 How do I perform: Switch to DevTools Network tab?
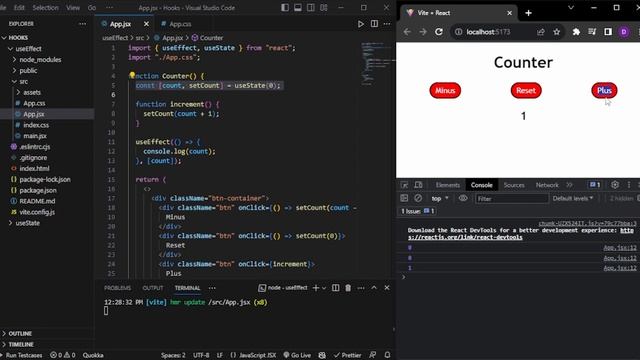coord(547,185)
